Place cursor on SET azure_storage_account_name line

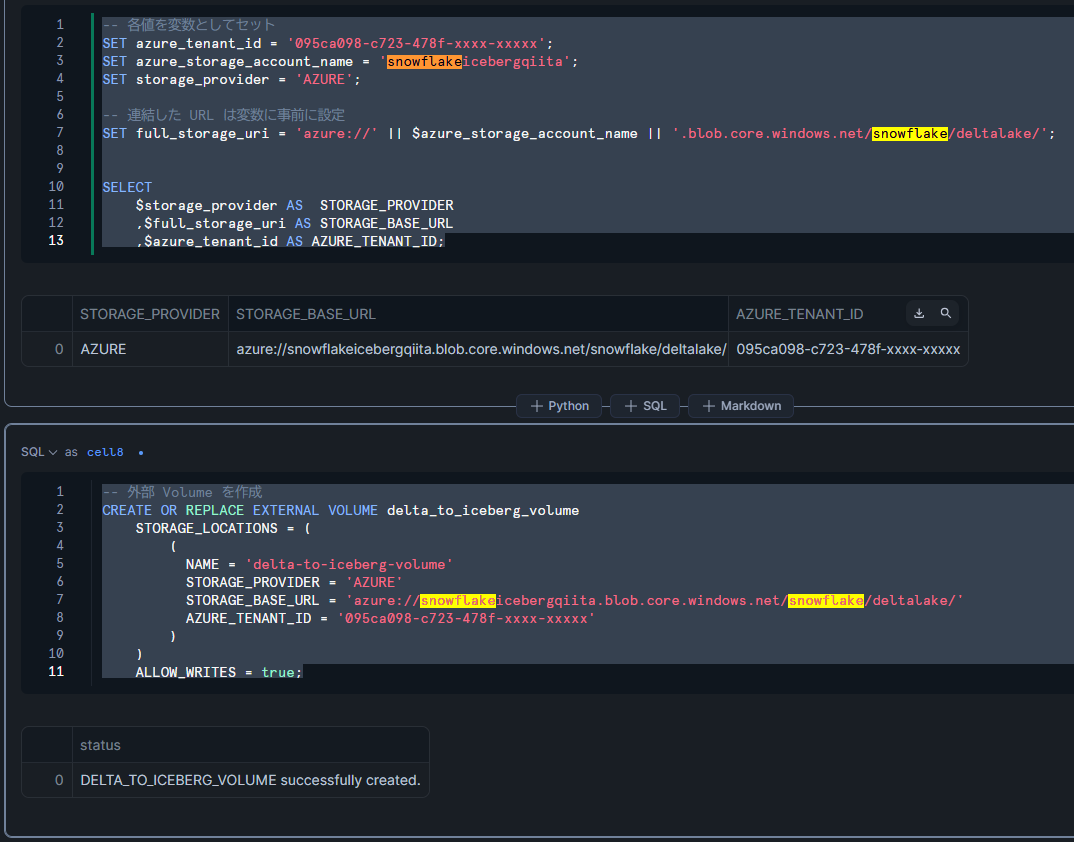(340, 62)
